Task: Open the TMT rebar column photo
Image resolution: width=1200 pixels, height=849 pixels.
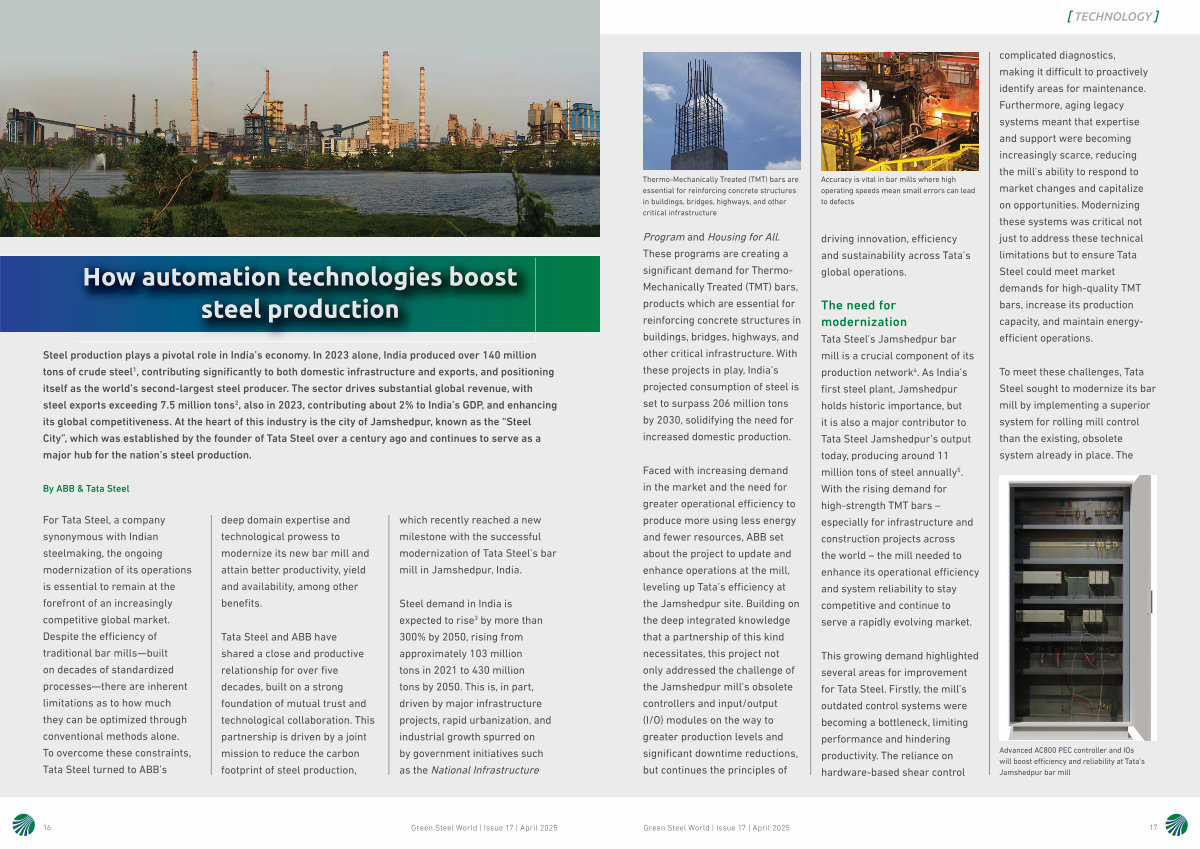Action: pyautogui.click(x=722, y=111)
